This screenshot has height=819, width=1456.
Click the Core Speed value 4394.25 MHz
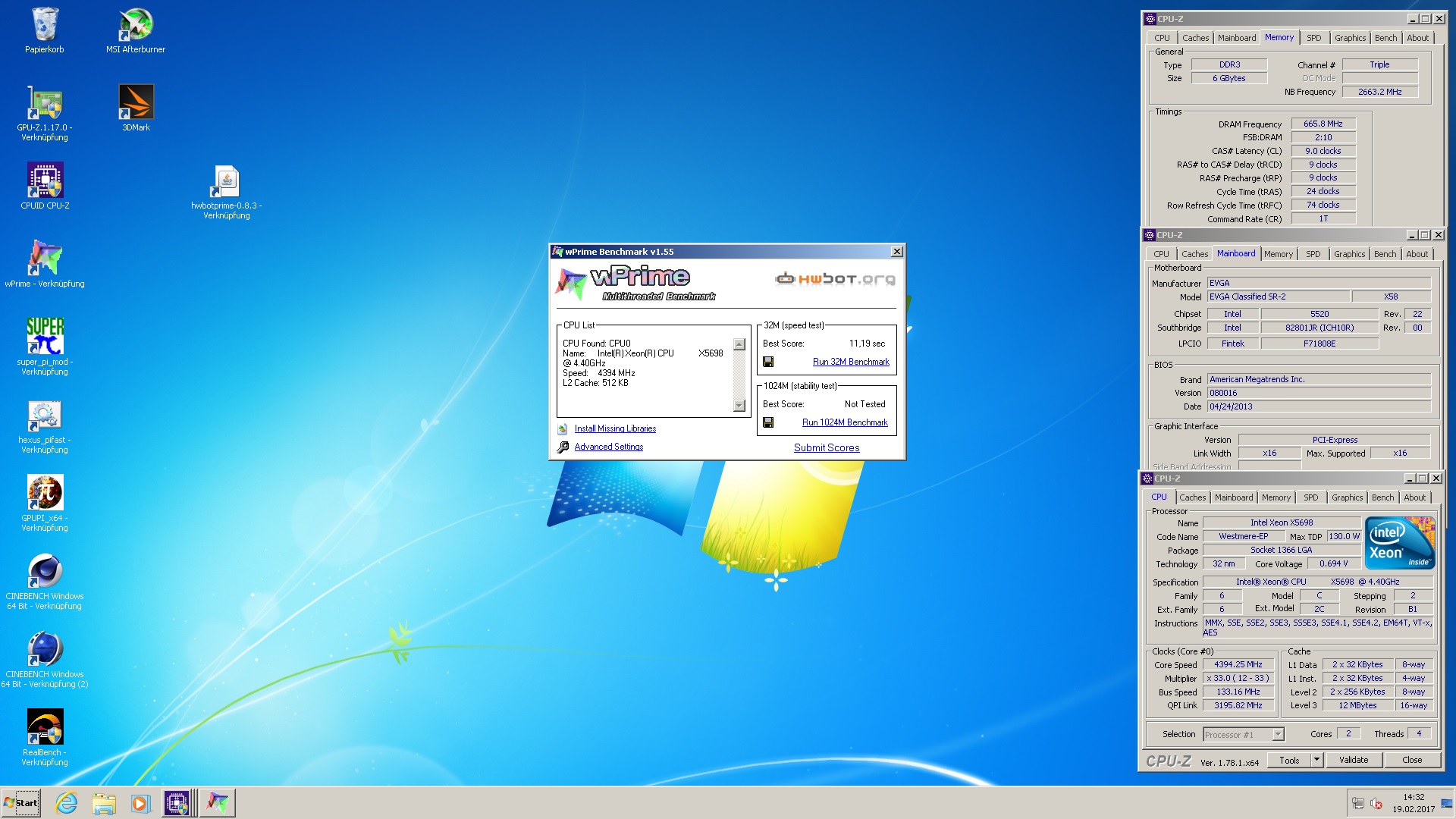[1238, 665]
